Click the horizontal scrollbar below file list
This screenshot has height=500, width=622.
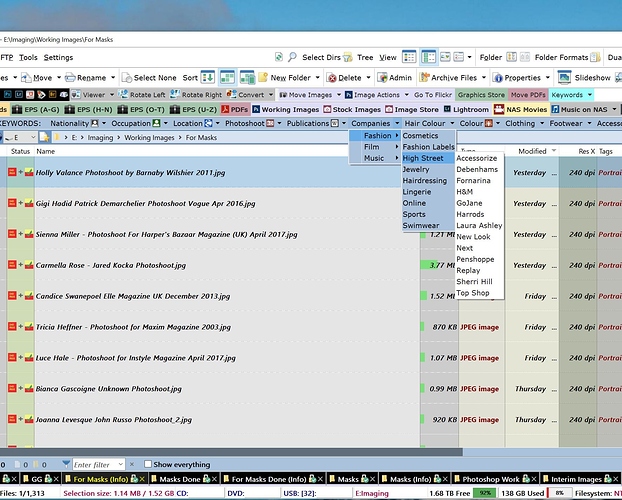pos(231,452)
